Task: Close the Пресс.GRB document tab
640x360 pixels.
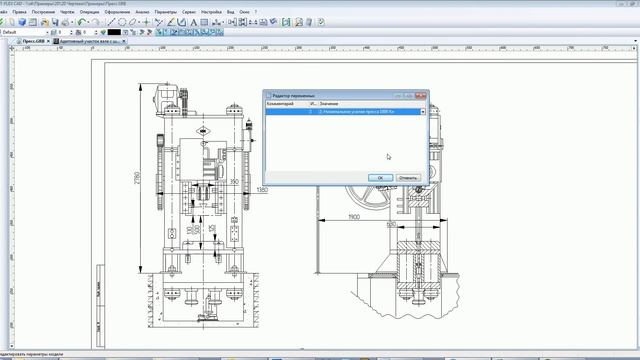Action: pos(48,41)
